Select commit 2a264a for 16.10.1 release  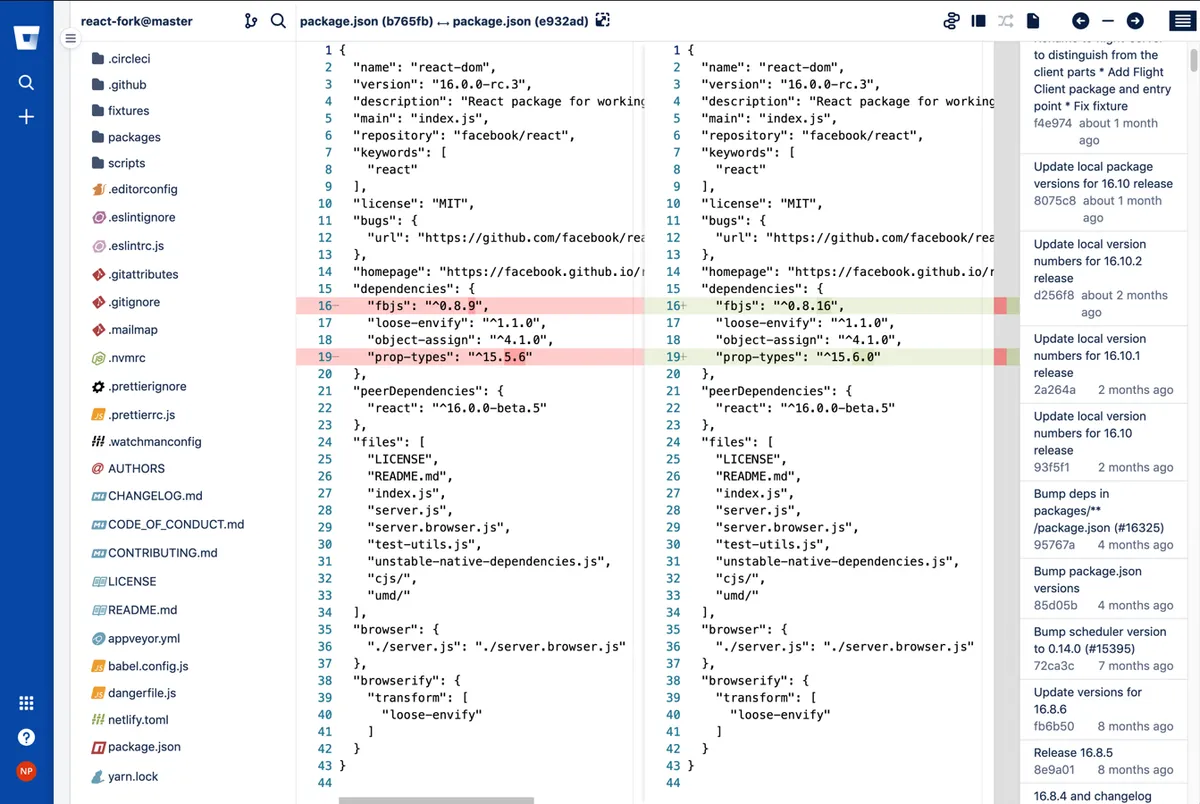coord(1104,364)
